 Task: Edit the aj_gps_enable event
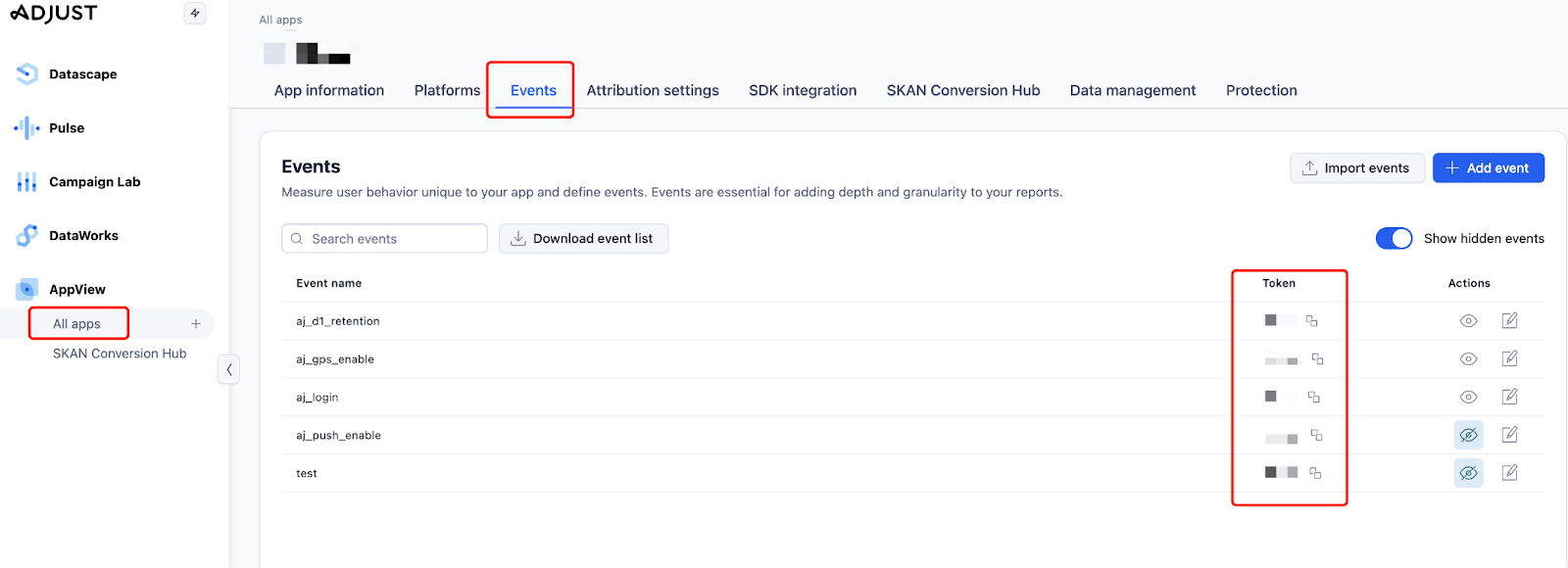[1510, 358]
